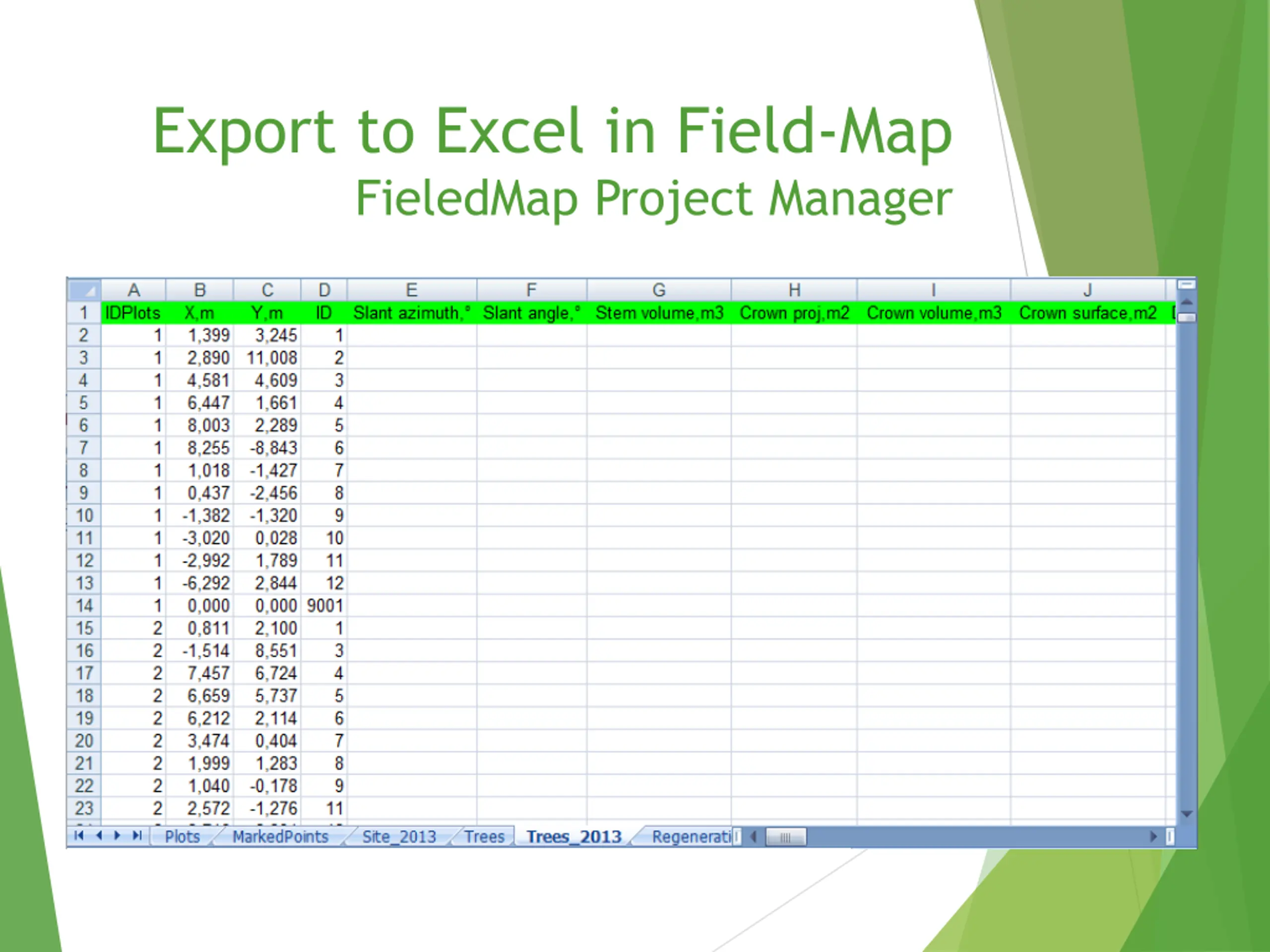Switch to the Trees sheet tab

pos(484,836)
